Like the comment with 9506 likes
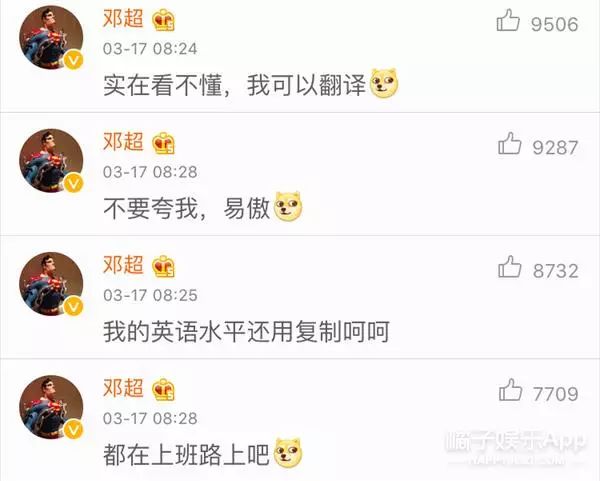This screenshot has height=481, width=600. tap(508, 21)
